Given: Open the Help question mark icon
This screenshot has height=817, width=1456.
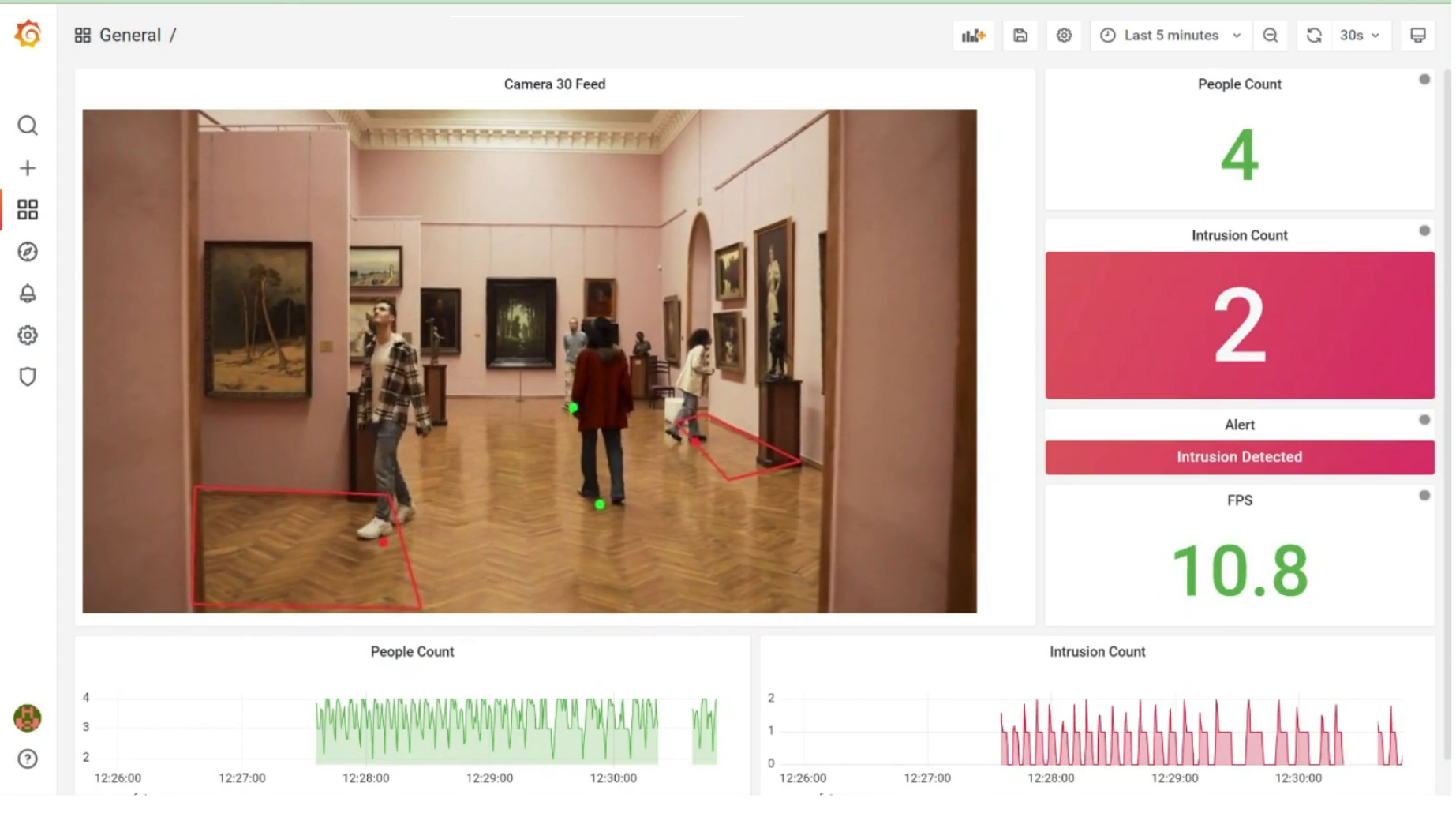Looking at the screenshot, I should (28, 759).
